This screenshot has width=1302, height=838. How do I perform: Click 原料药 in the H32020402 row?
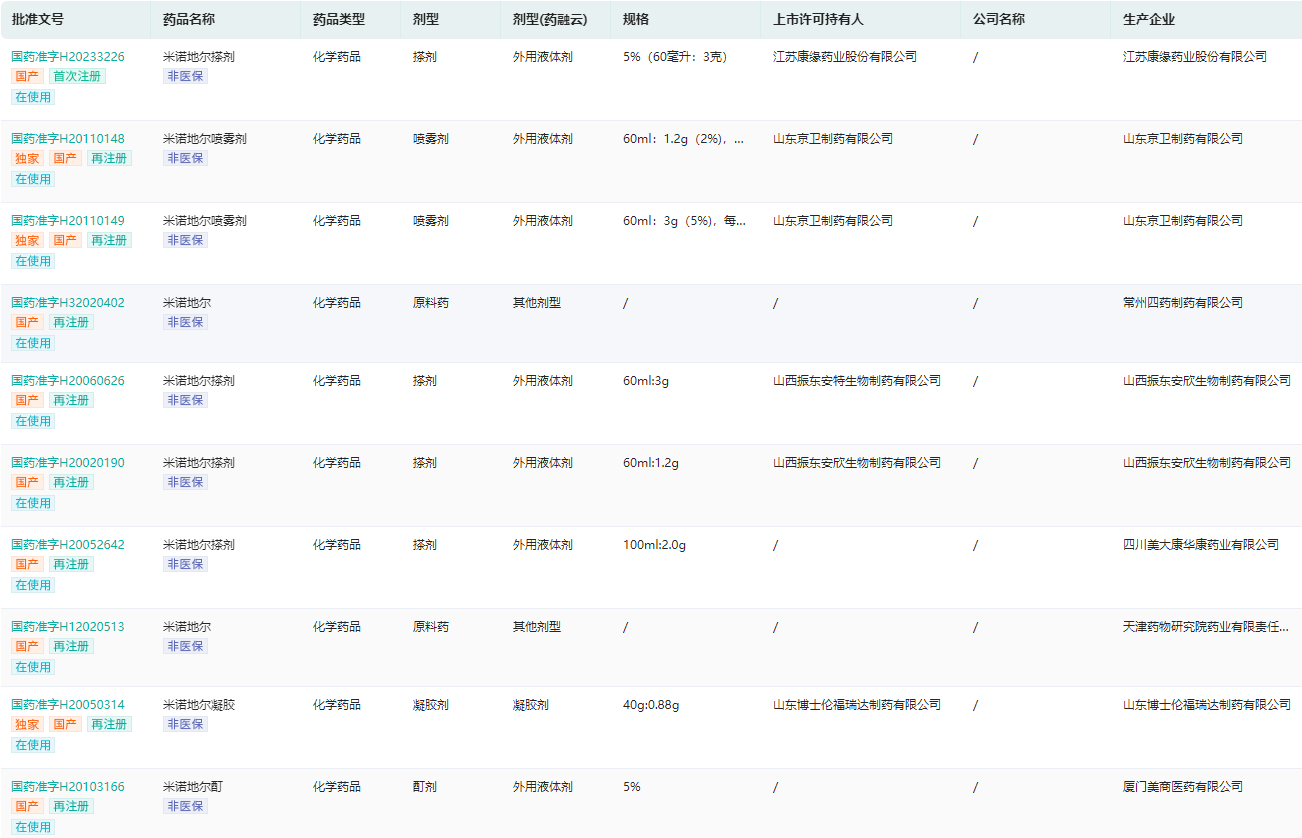(x=431, y=303)
